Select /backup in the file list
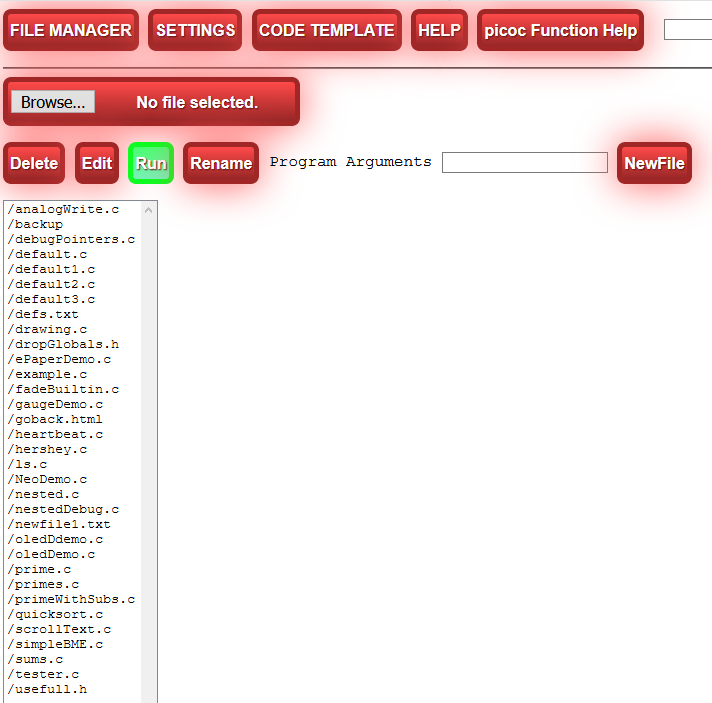The height and width of the screenshot is (703, 712). coord(73,224)
